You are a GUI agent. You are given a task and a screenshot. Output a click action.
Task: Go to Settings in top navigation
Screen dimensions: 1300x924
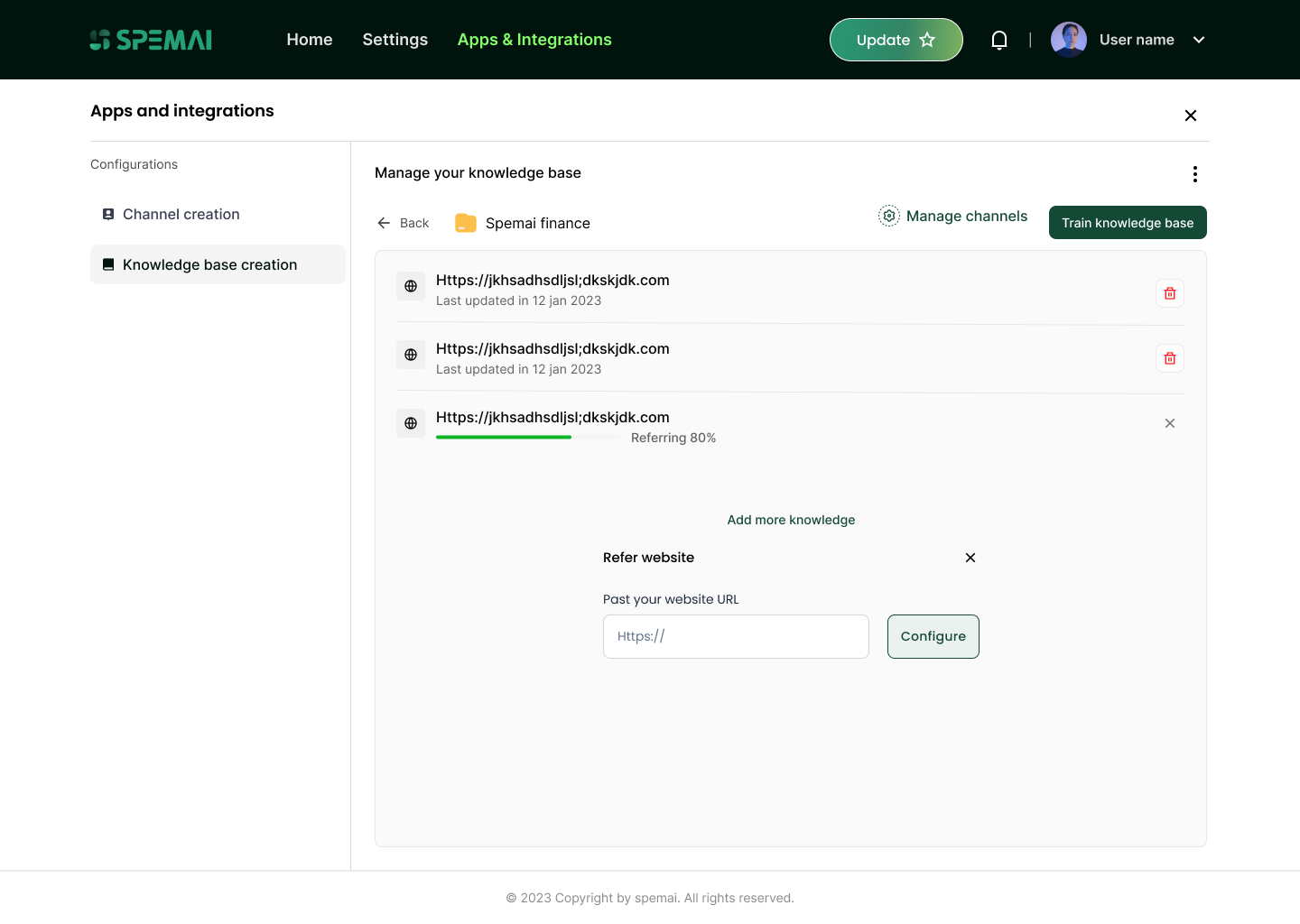395,40
